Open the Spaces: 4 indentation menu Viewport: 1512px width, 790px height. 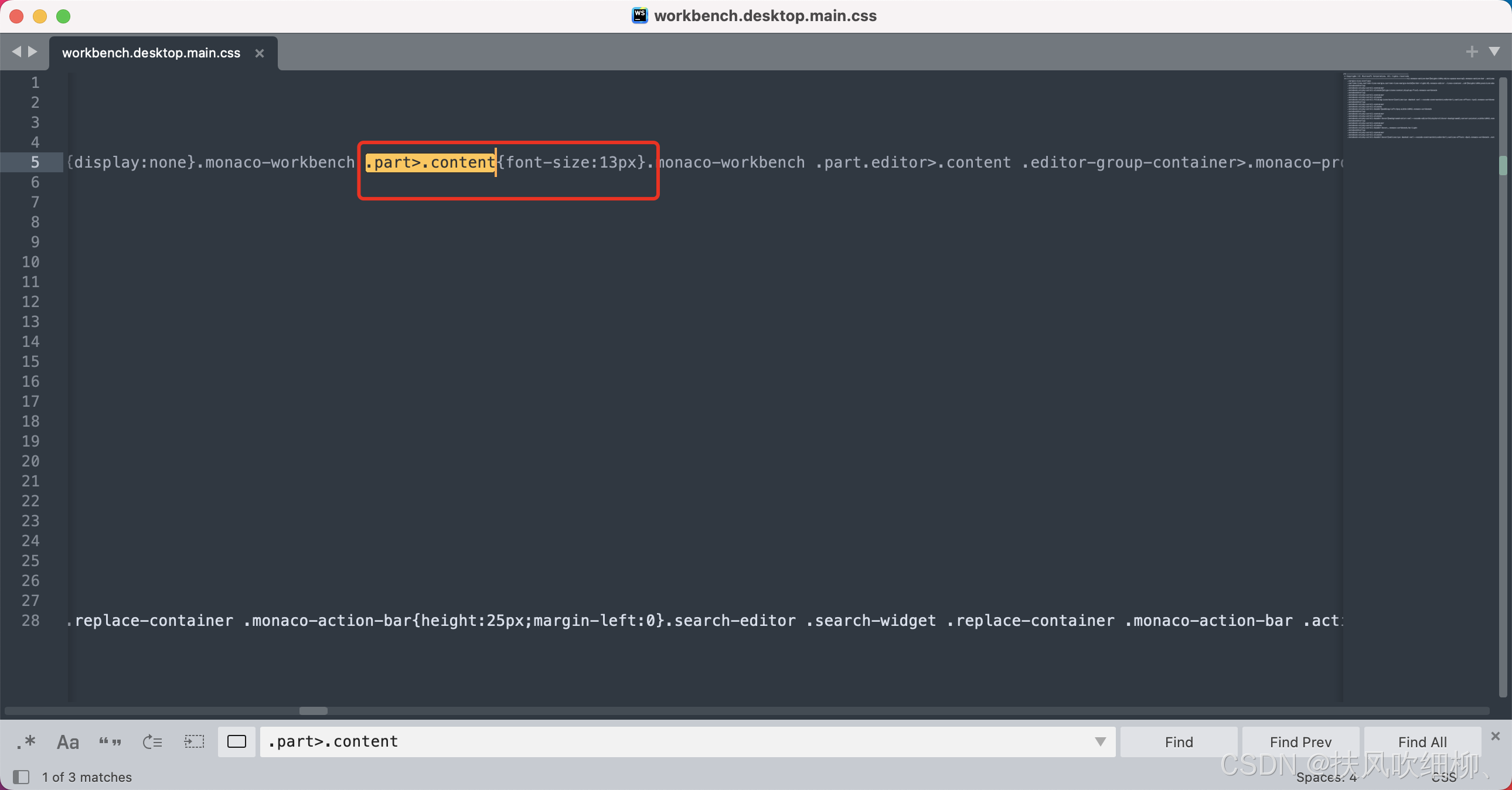click(x=1326, y=777)
